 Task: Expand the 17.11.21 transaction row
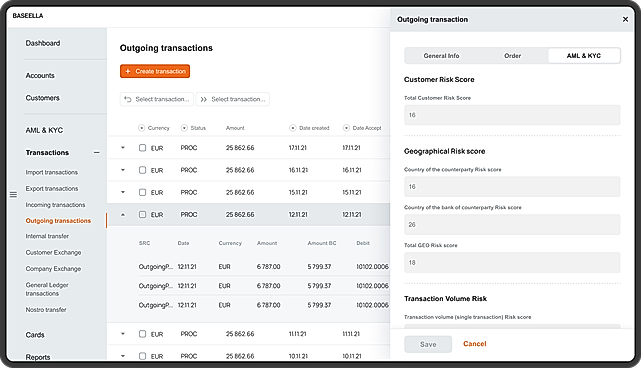pos(123,148)
